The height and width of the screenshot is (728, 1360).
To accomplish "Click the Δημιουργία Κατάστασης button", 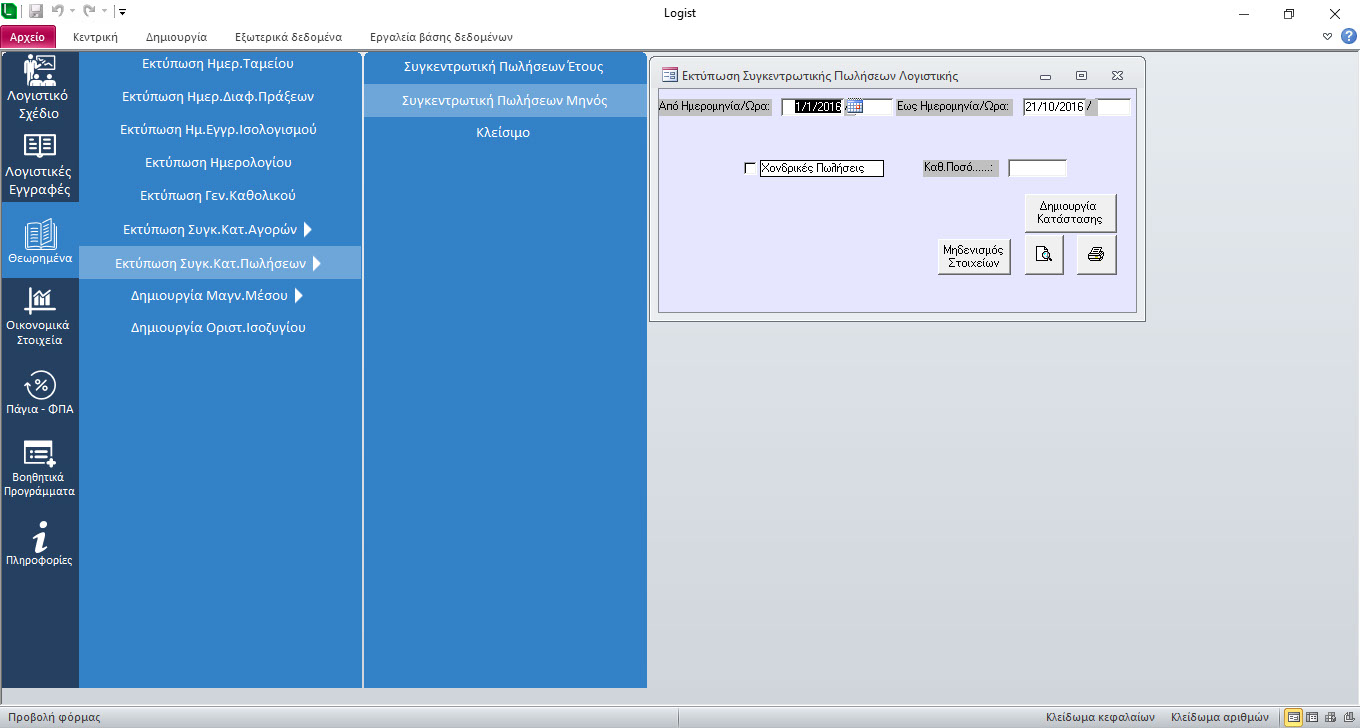I will click(x=1070, y=212).
